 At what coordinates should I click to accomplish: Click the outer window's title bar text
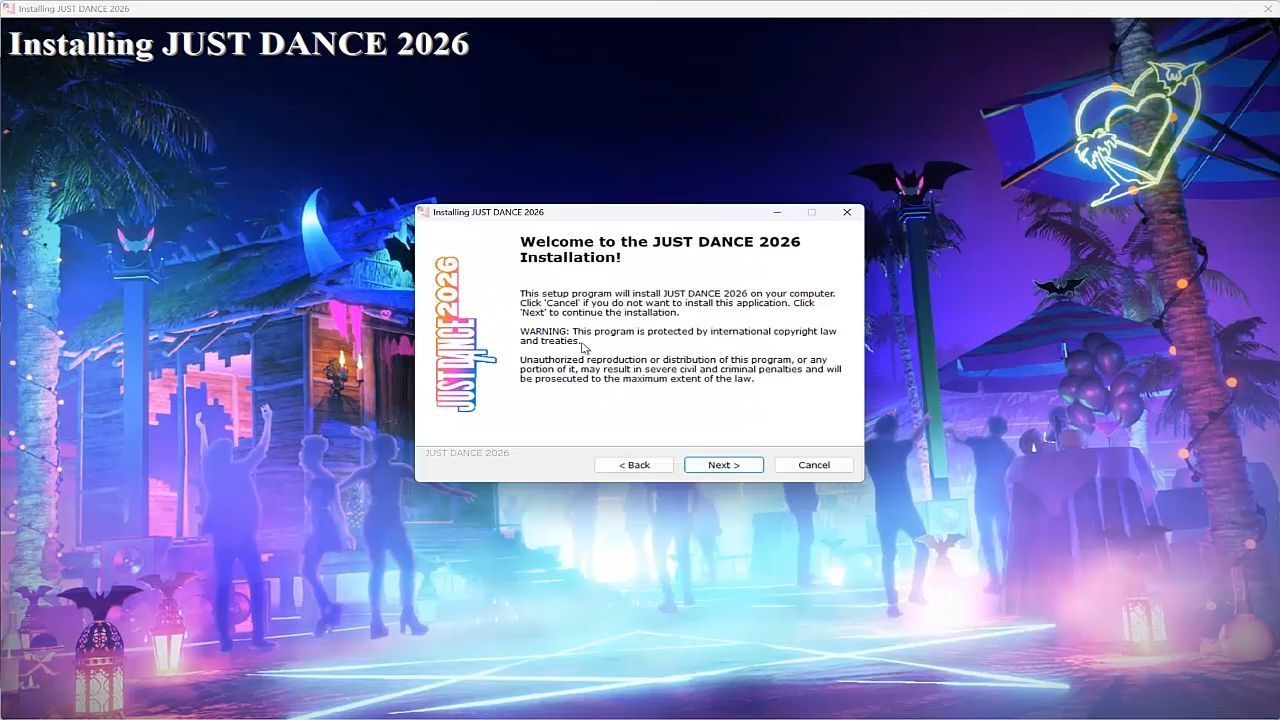tap(73, 9)
